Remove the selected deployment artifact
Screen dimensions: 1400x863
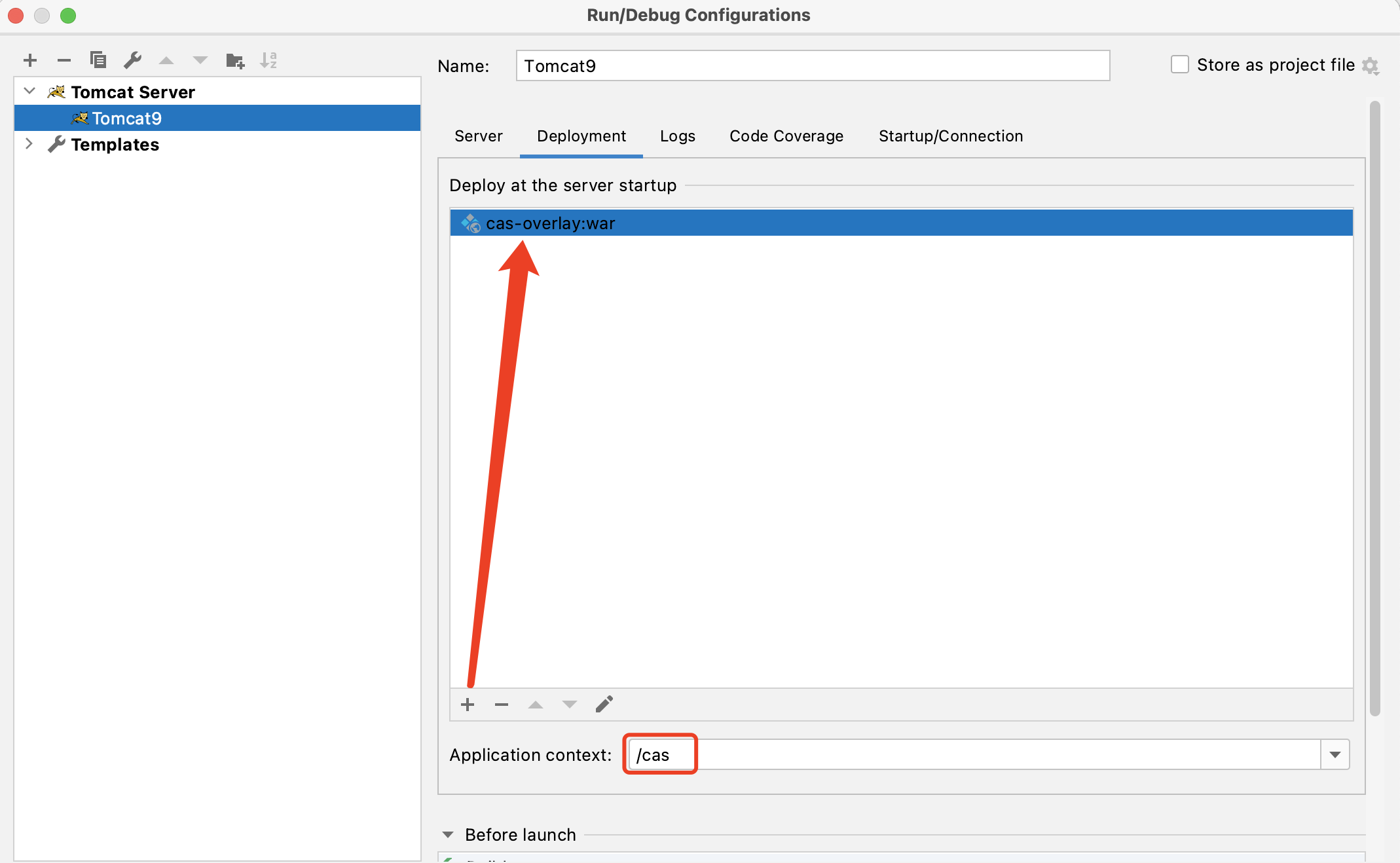point(502,705)
